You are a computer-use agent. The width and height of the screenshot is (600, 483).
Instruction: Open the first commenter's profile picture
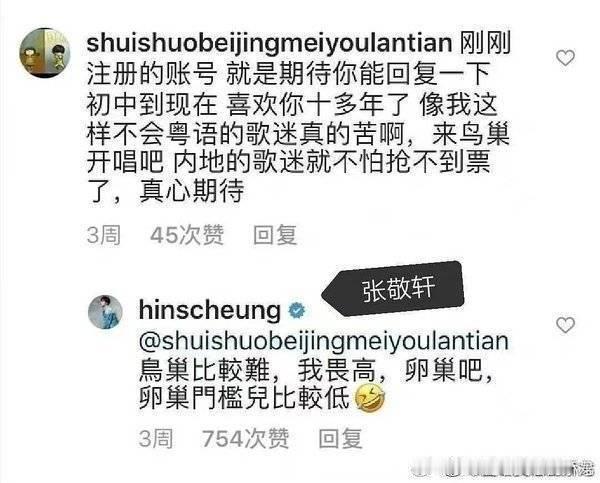45,53
